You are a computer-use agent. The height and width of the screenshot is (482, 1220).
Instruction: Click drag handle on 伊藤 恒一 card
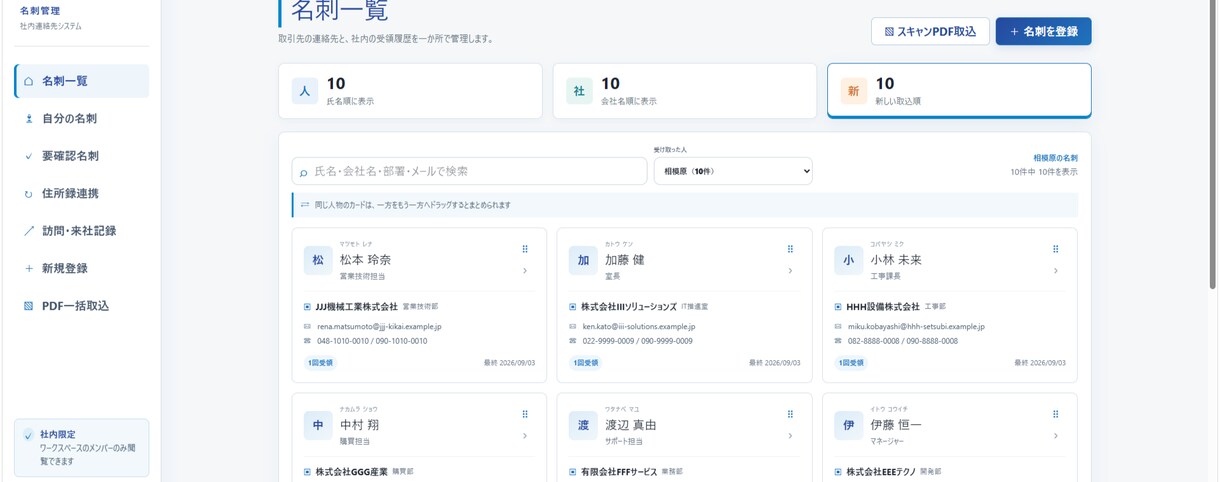(1055, 414)
